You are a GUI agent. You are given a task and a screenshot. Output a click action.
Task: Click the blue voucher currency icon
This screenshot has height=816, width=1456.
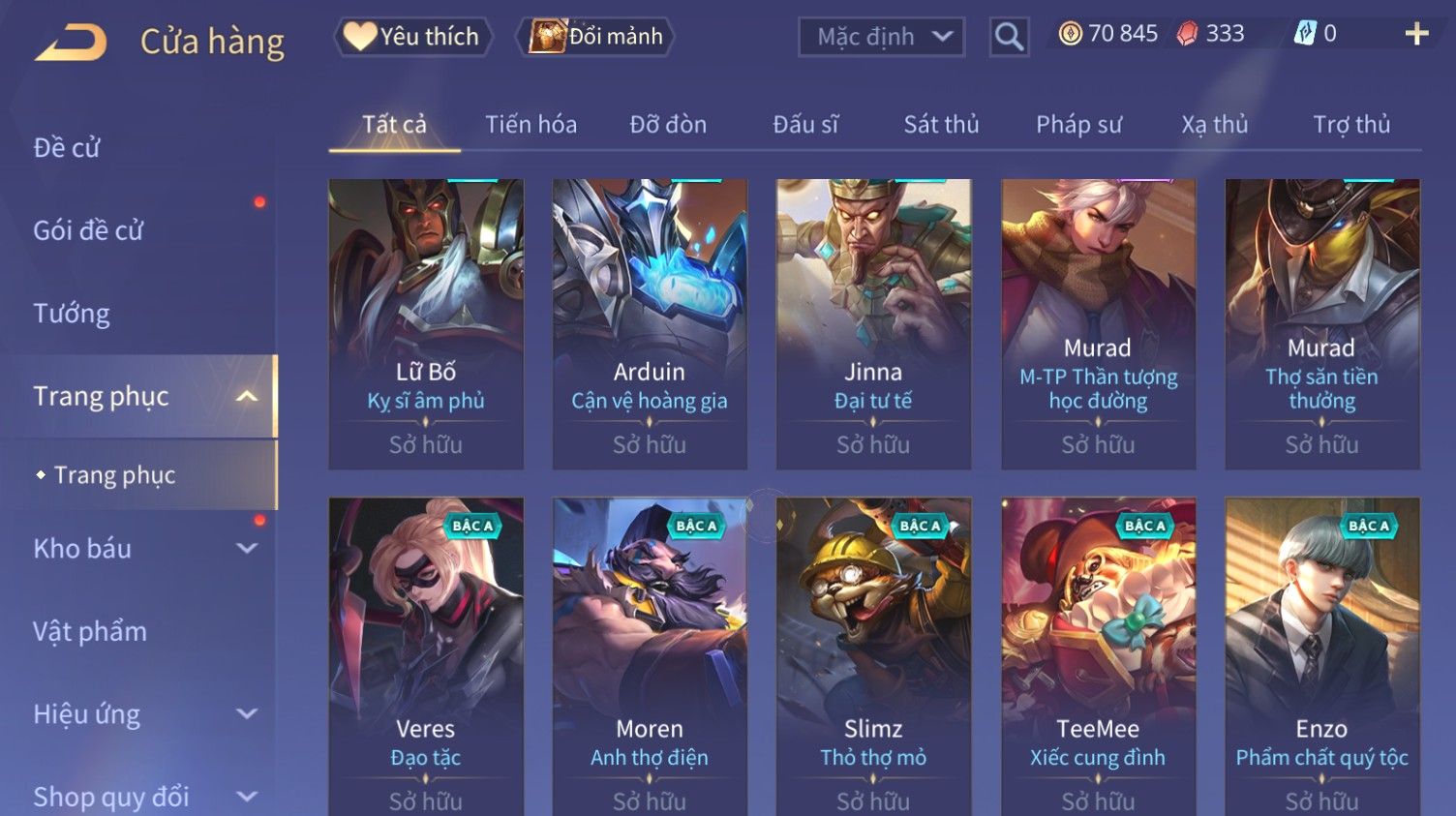(1305, 34)
